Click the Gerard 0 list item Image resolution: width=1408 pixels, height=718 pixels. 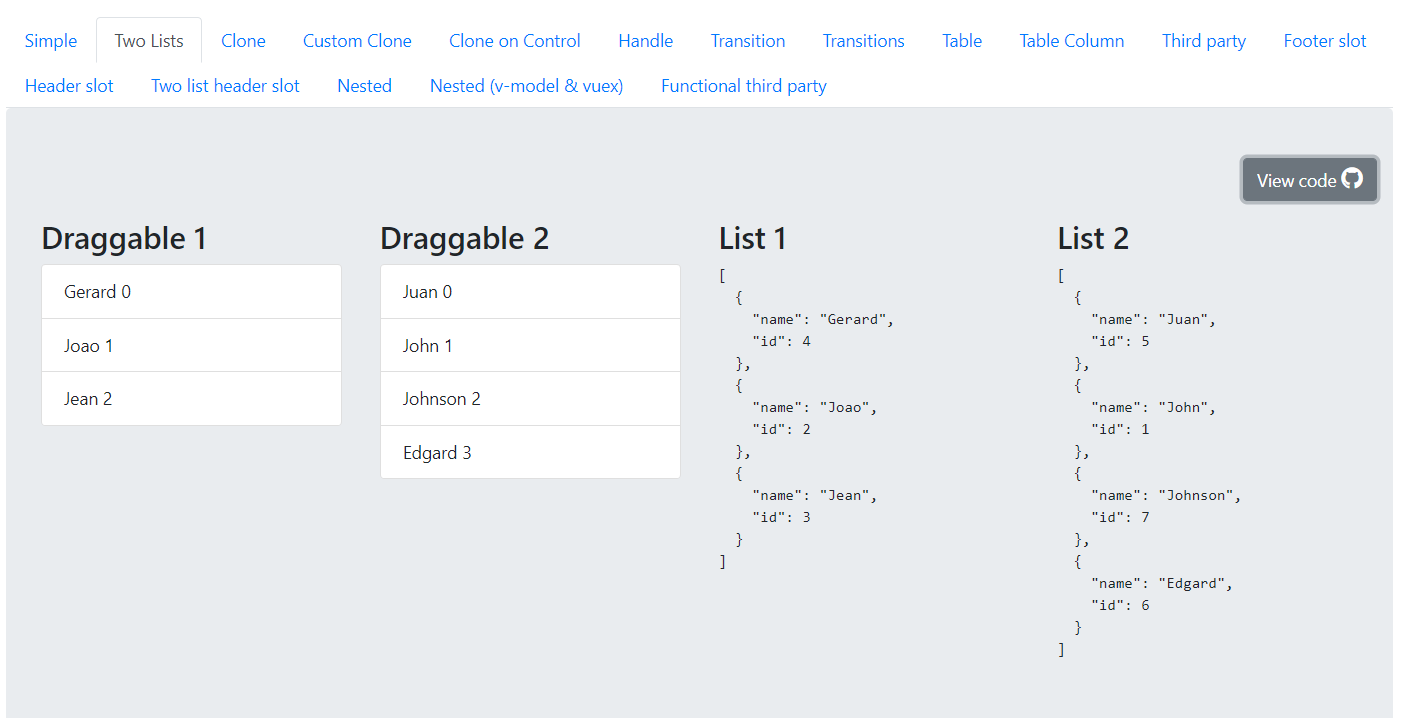191,292
